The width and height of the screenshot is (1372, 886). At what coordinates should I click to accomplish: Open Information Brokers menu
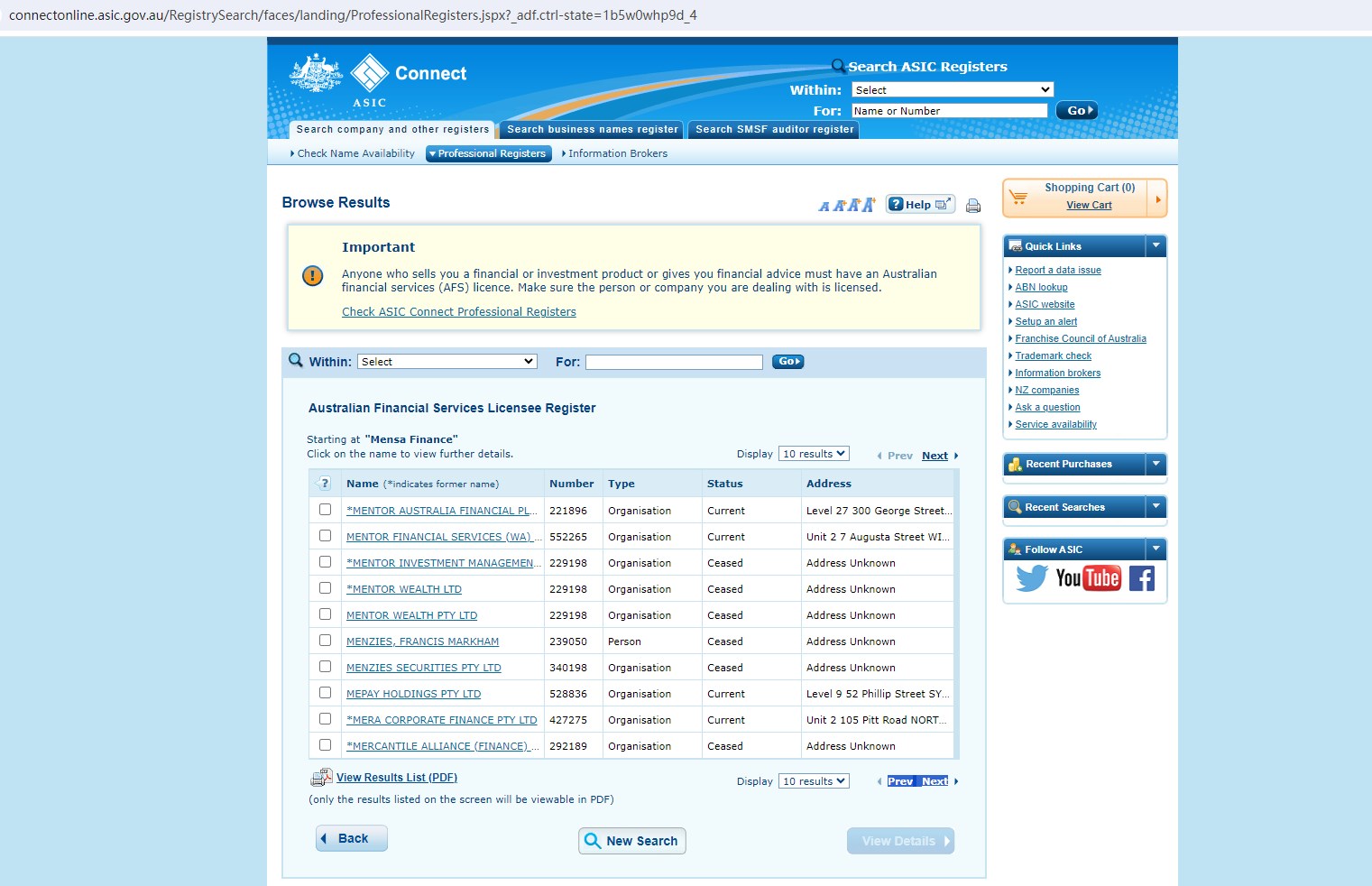(x=615, y=153)
